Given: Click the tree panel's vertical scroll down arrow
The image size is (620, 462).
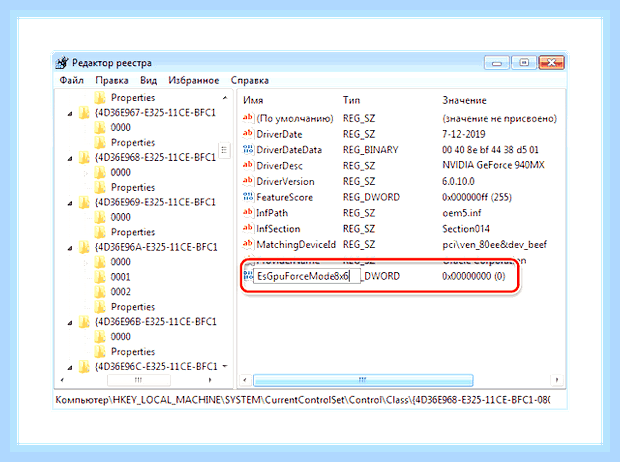Looking at the screenshot, I should point(225,366).
